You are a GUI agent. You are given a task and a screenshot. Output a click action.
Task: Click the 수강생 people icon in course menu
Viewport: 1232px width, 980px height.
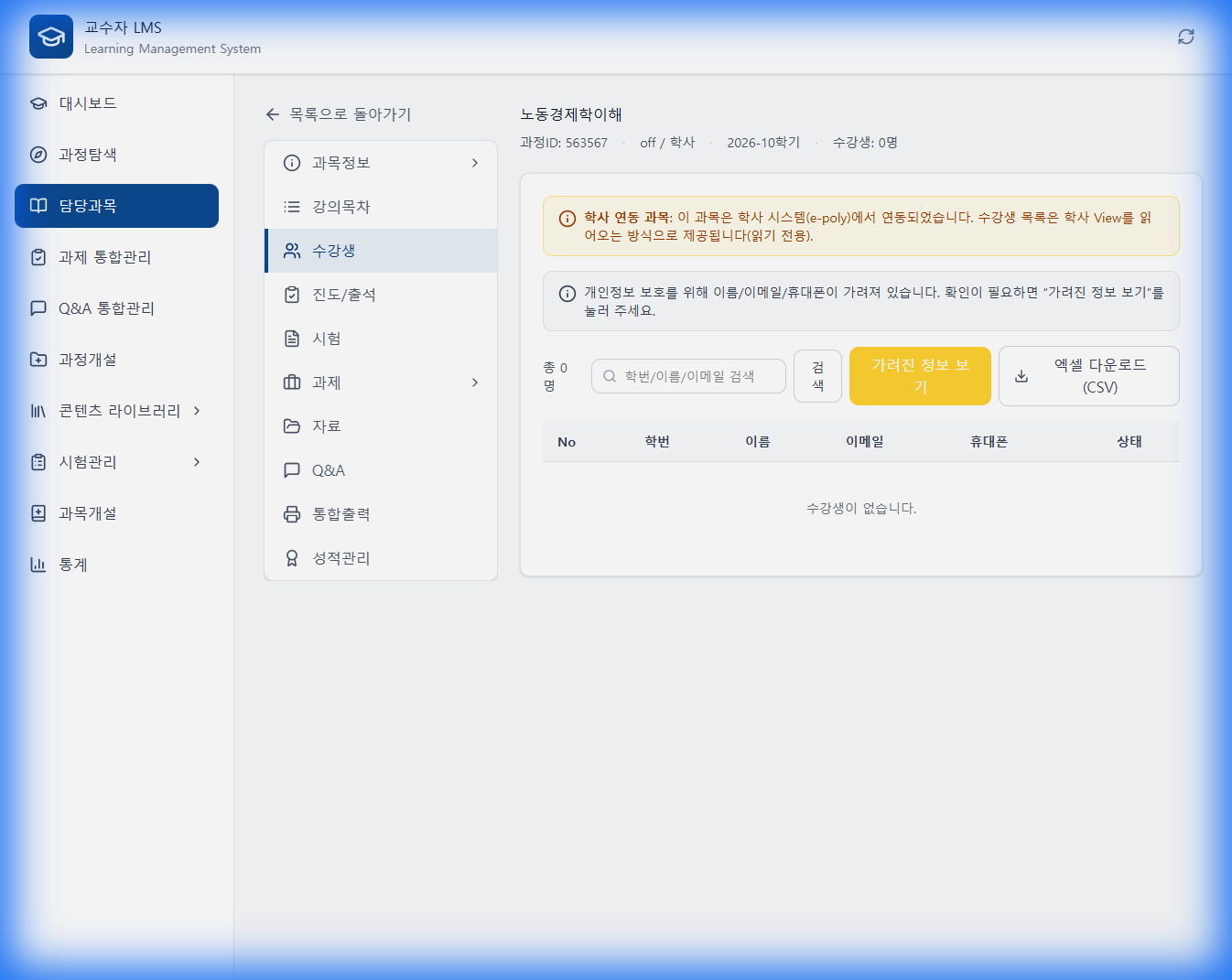point(292,250)
